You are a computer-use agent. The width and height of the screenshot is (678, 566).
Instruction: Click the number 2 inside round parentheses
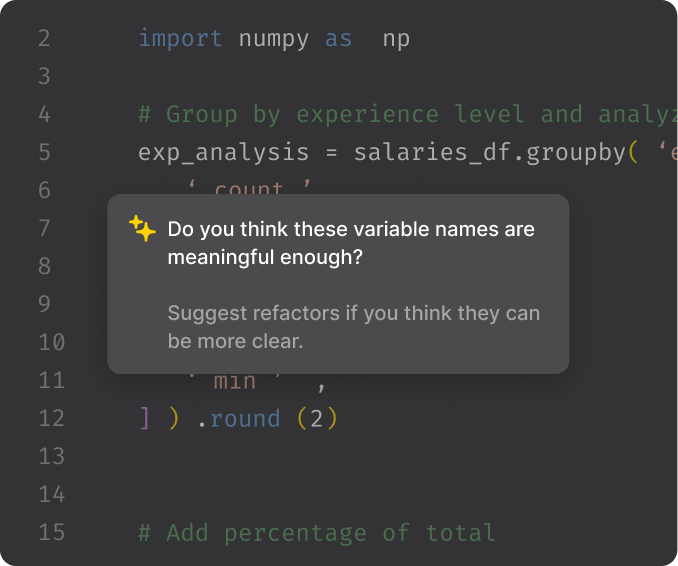[x=317, y=418]
